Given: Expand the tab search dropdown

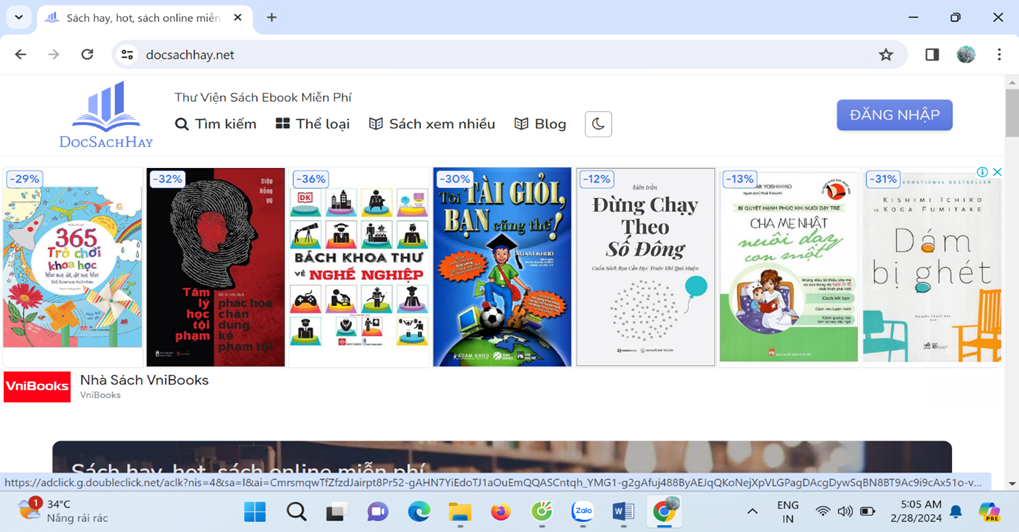Looking at the screenshot, I should point(18,17).
